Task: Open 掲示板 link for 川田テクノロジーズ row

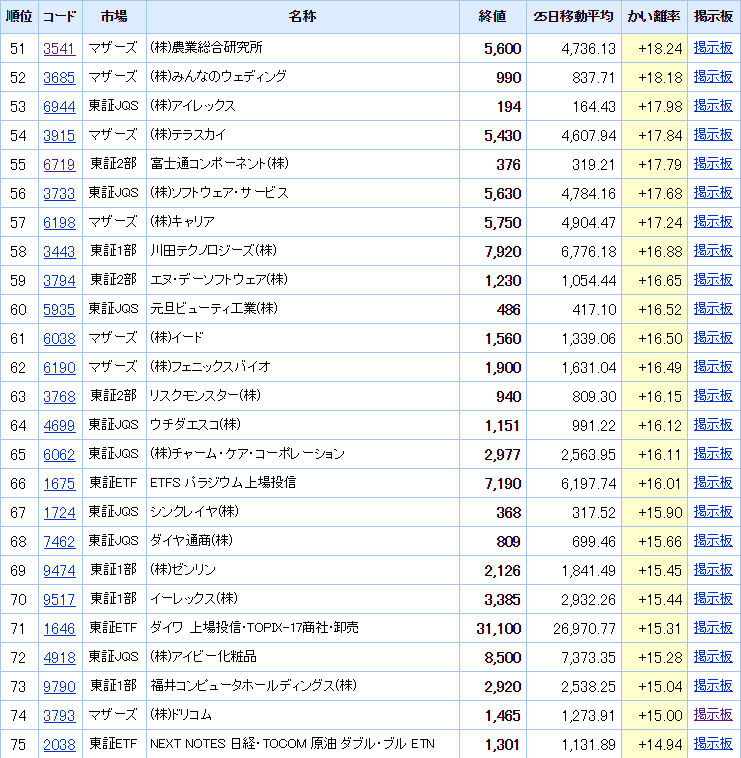Action: (713, 251)
